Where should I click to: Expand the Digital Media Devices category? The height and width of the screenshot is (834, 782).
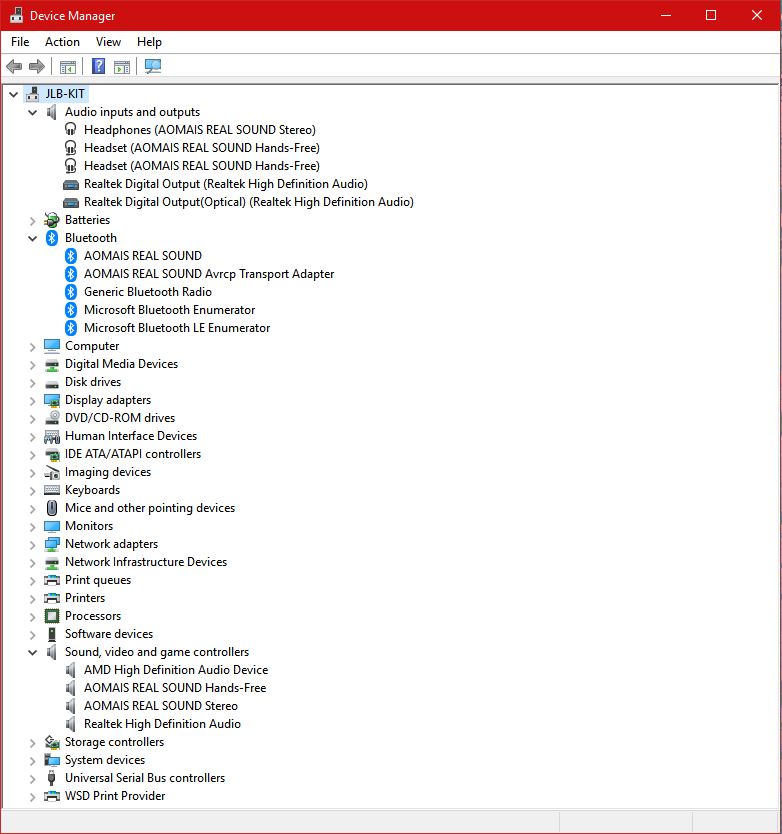(32, 365)
